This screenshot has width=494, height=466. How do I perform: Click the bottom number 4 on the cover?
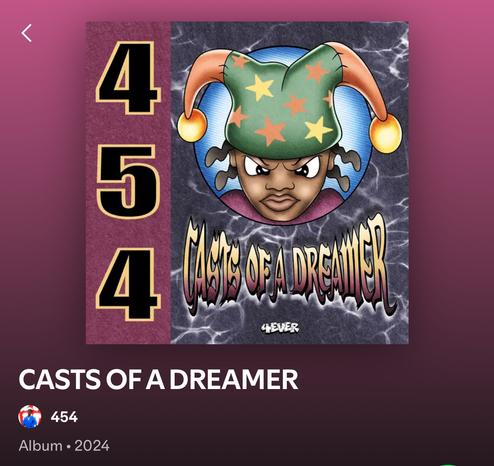(x=128, y=284)
